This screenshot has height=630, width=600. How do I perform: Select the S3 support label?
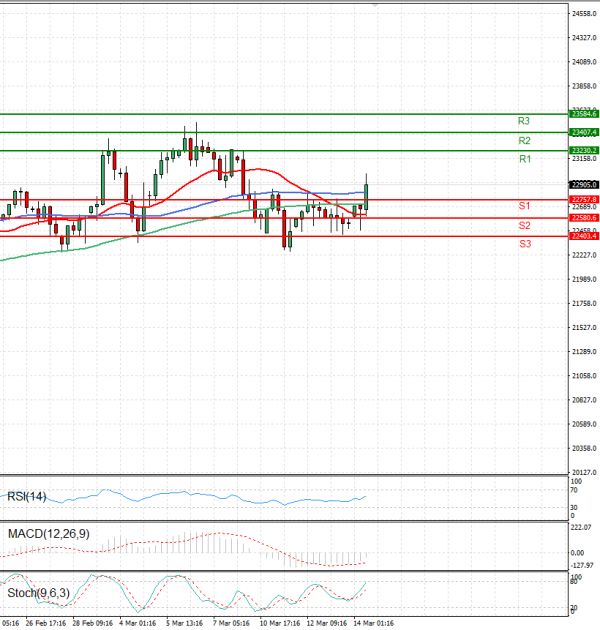(x=524, y=244)
